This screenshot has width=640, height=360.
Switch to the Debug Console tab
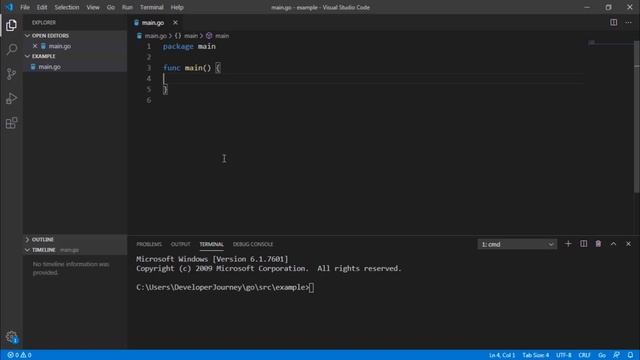tap(253, 244)
